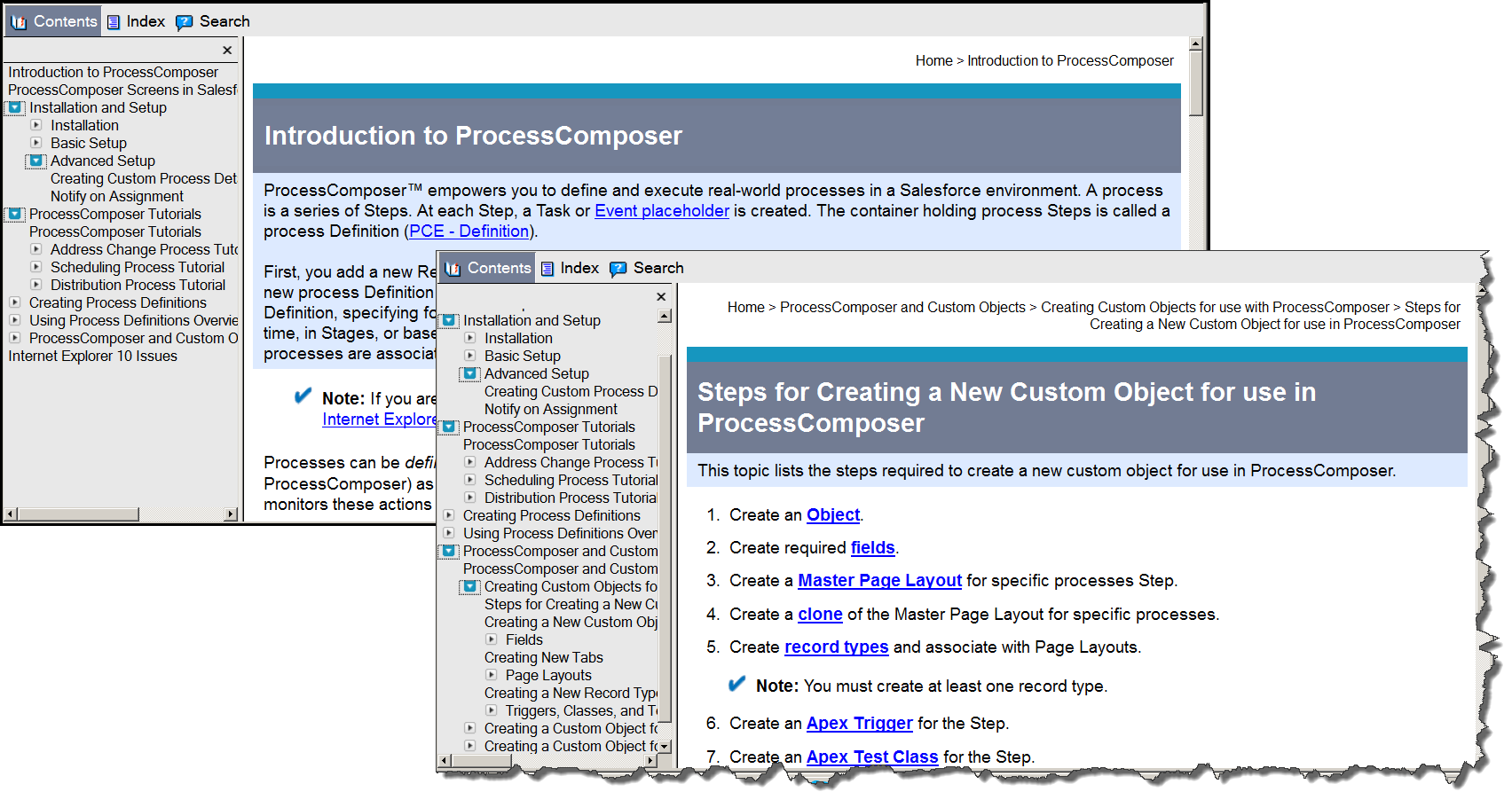This screenshot has height=792, width=1512.
Task: Expand Using Process Definitions Overview in the back window
Action: tap(15, 320)
